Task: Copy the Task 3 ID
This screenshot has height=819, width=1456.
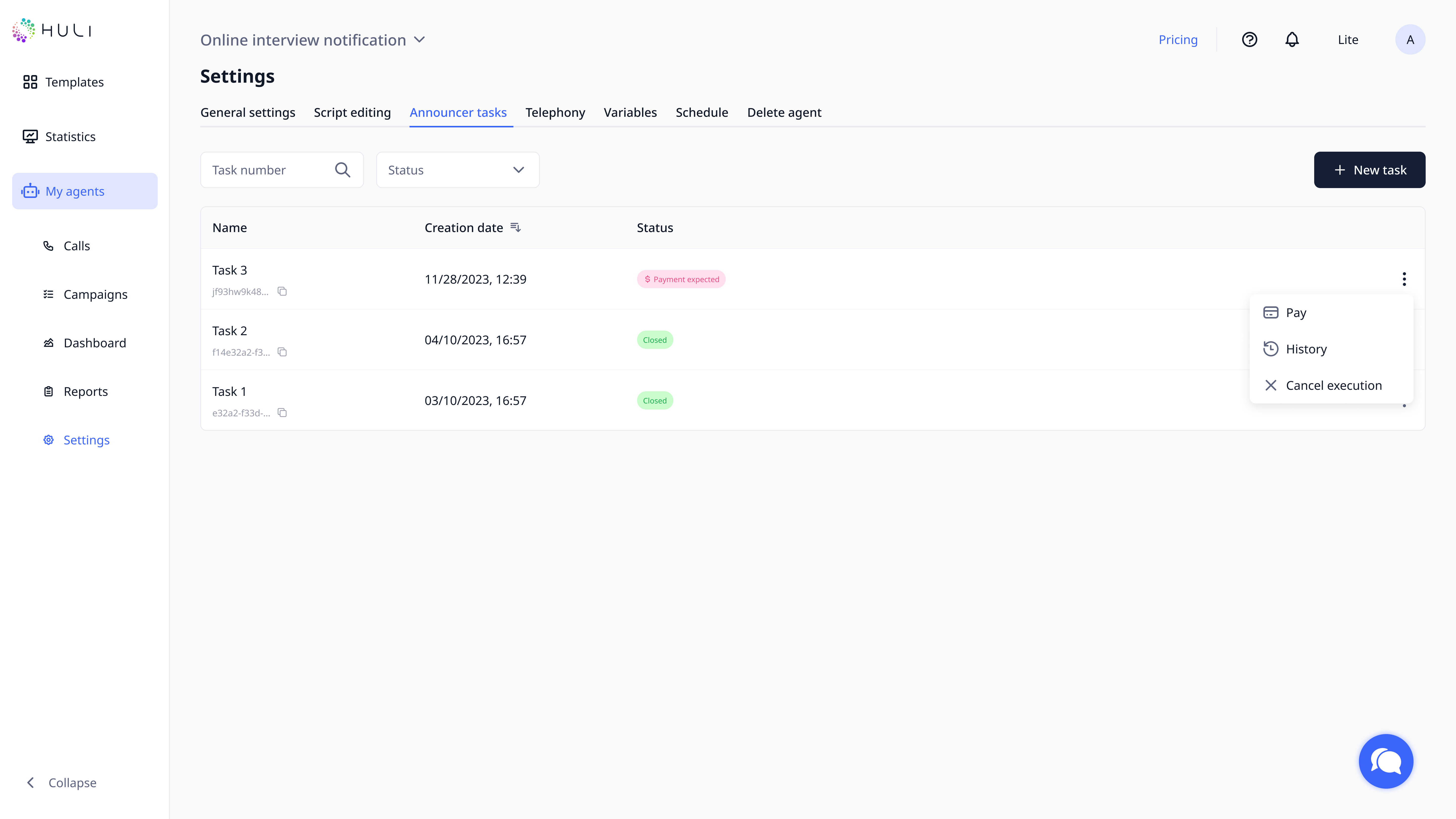Action: coord(282,292)
